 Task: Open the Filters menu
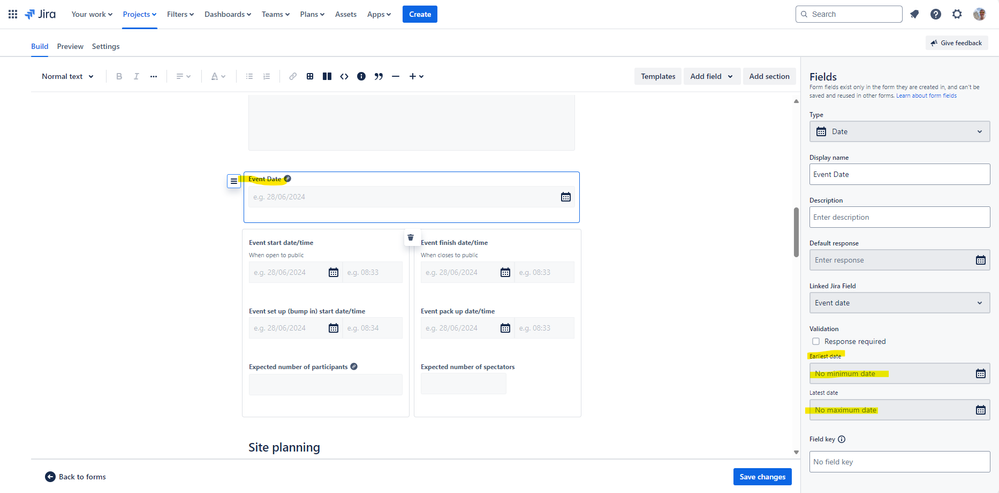point(180,14)
